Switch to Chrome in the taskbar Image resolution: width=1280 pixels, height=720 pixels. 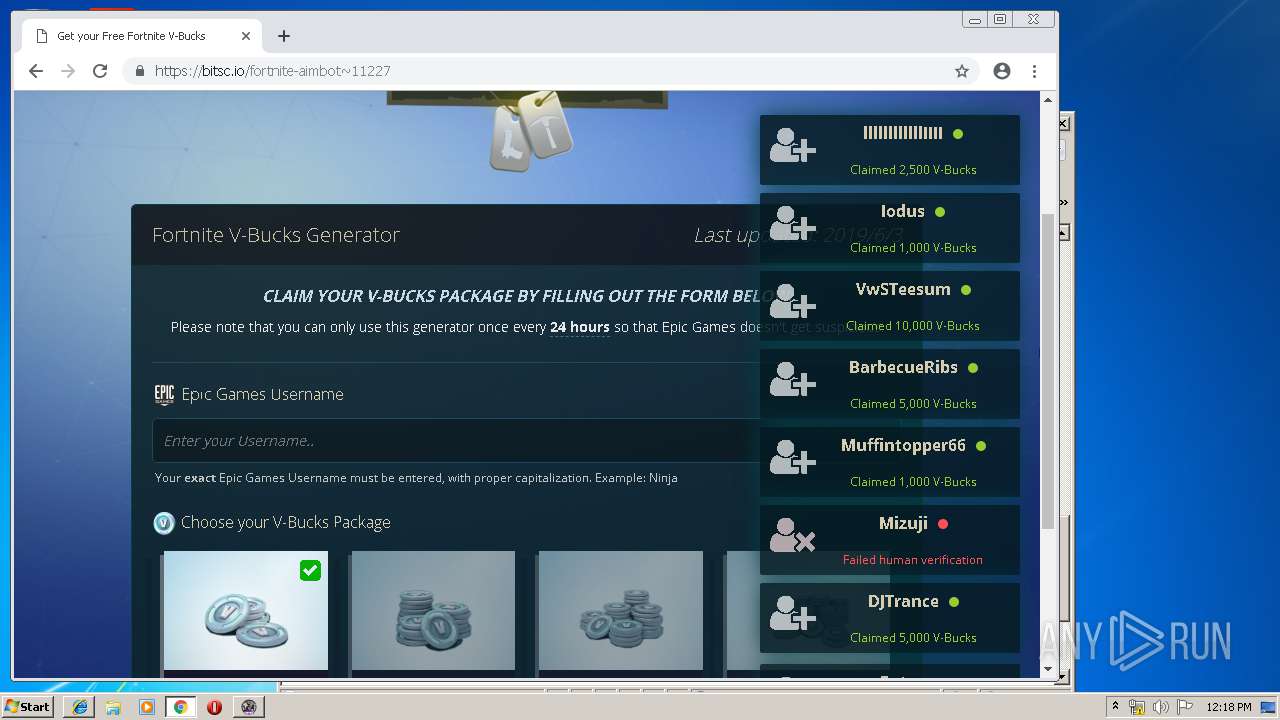(180, 707)
